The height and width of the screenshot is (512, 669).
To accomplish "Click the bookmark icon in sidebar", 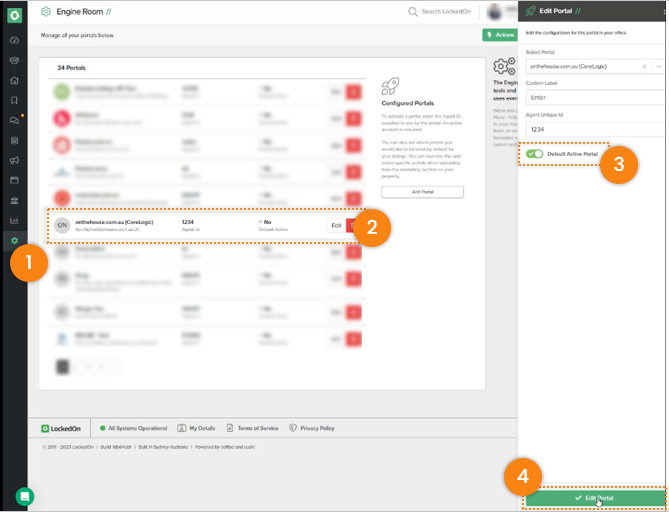I will (14, 100).
